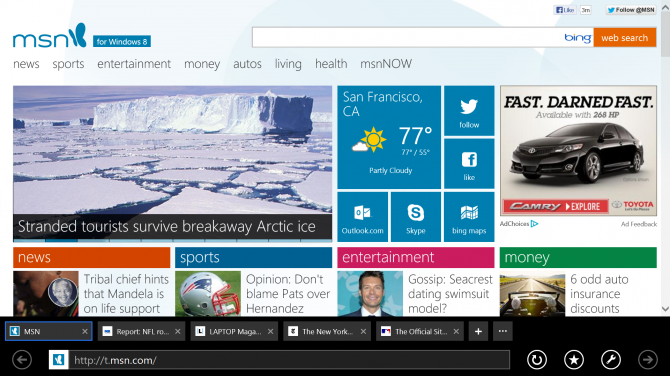The width and height of the screenshot is (670, 376).
Task: Refresh the page with the reload icon
Action: (537, 360)
